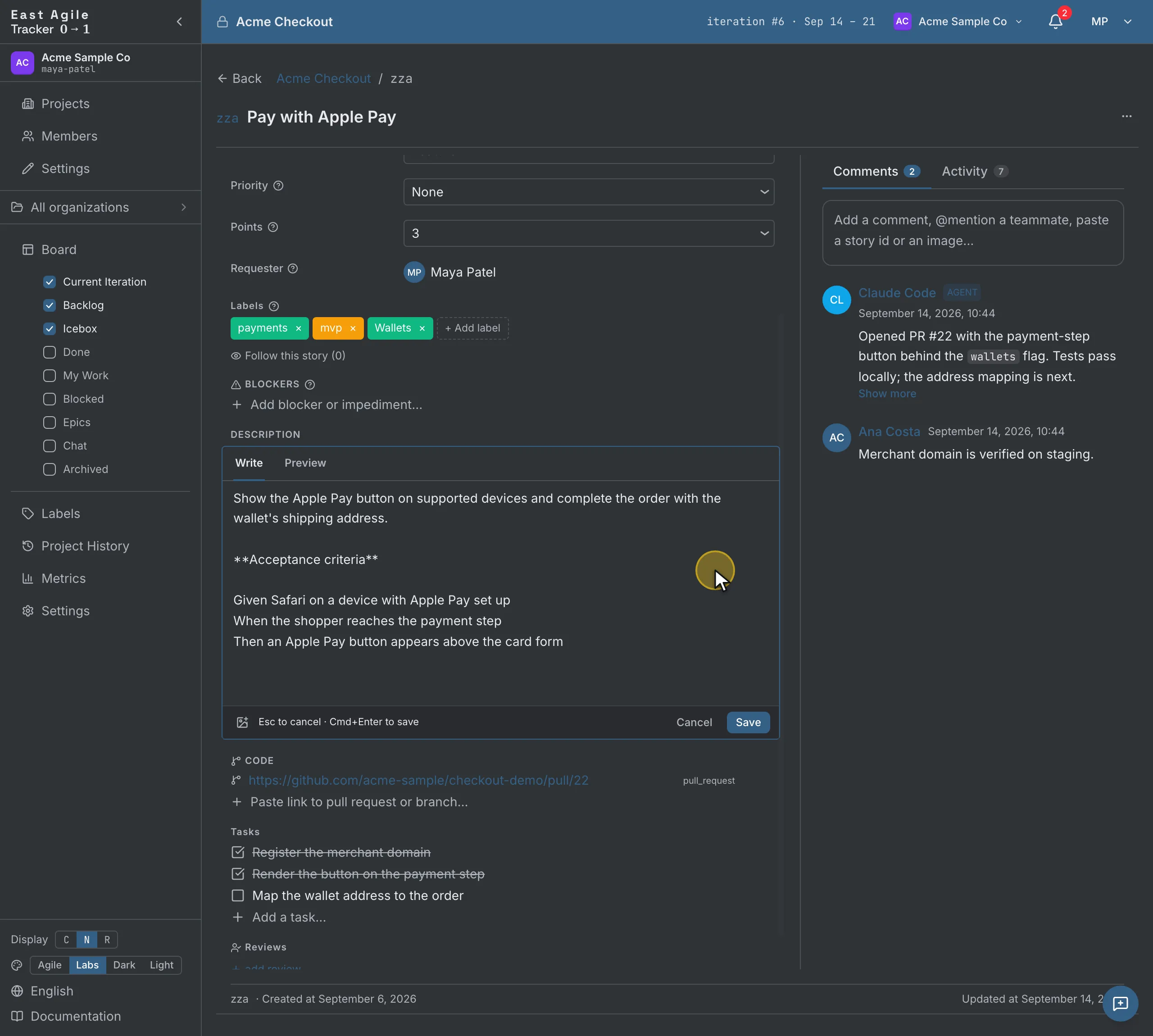Open the MP user menu

click(x=1111, y=22)
